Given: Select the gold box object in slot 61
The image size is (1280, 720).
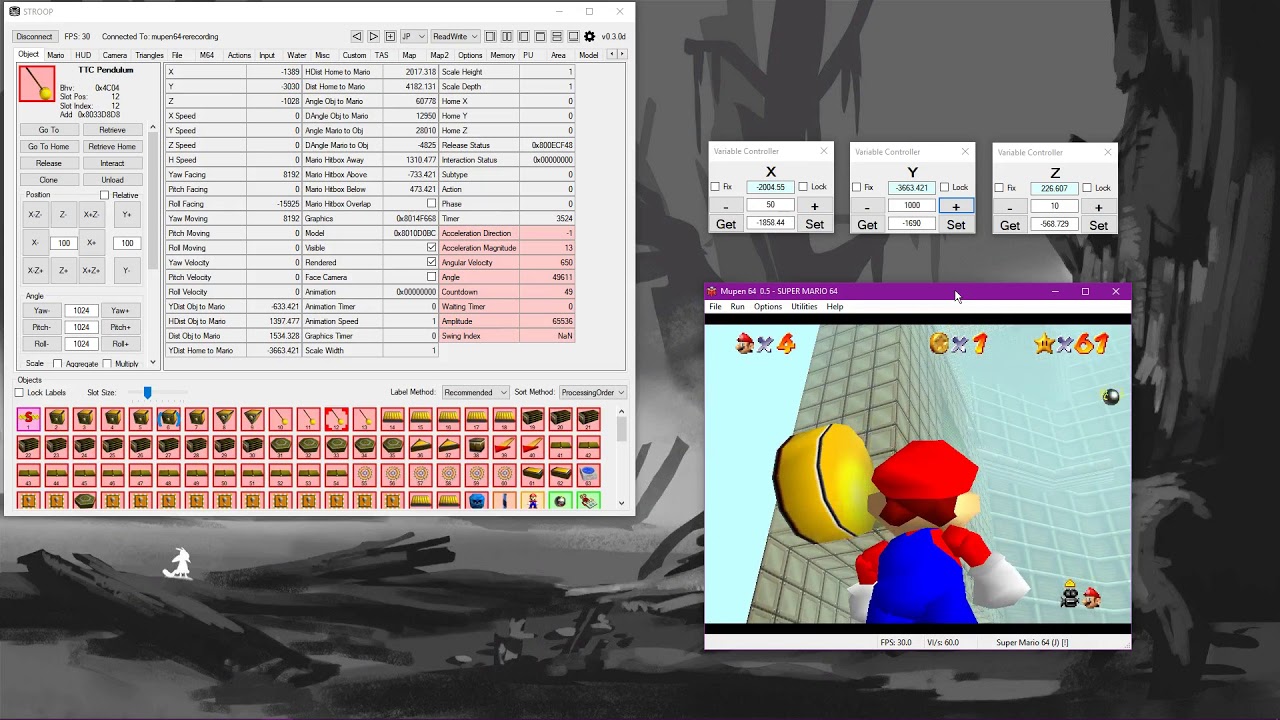Looking at the screenshot, I should click(x=532, y=473).
